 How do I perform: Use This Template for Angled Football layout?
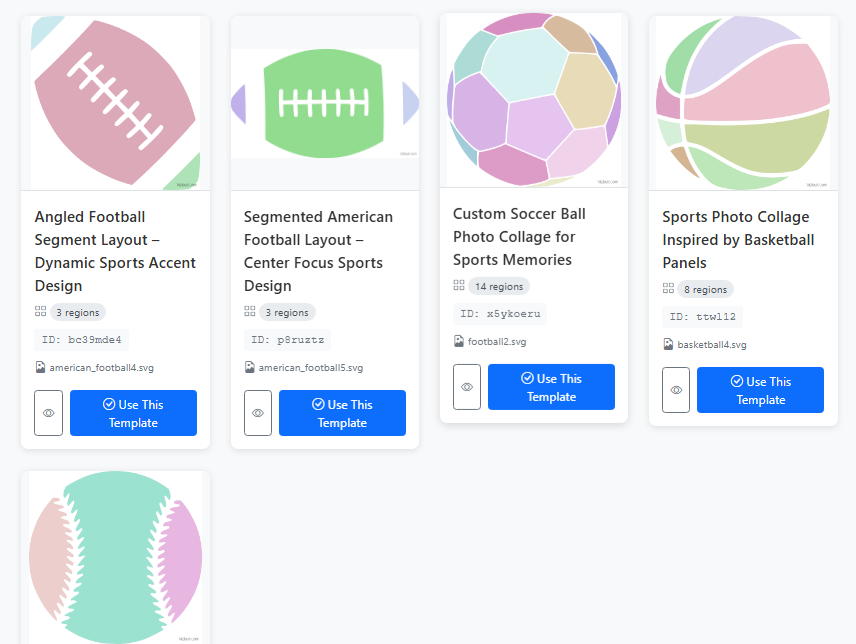[133, 413]
